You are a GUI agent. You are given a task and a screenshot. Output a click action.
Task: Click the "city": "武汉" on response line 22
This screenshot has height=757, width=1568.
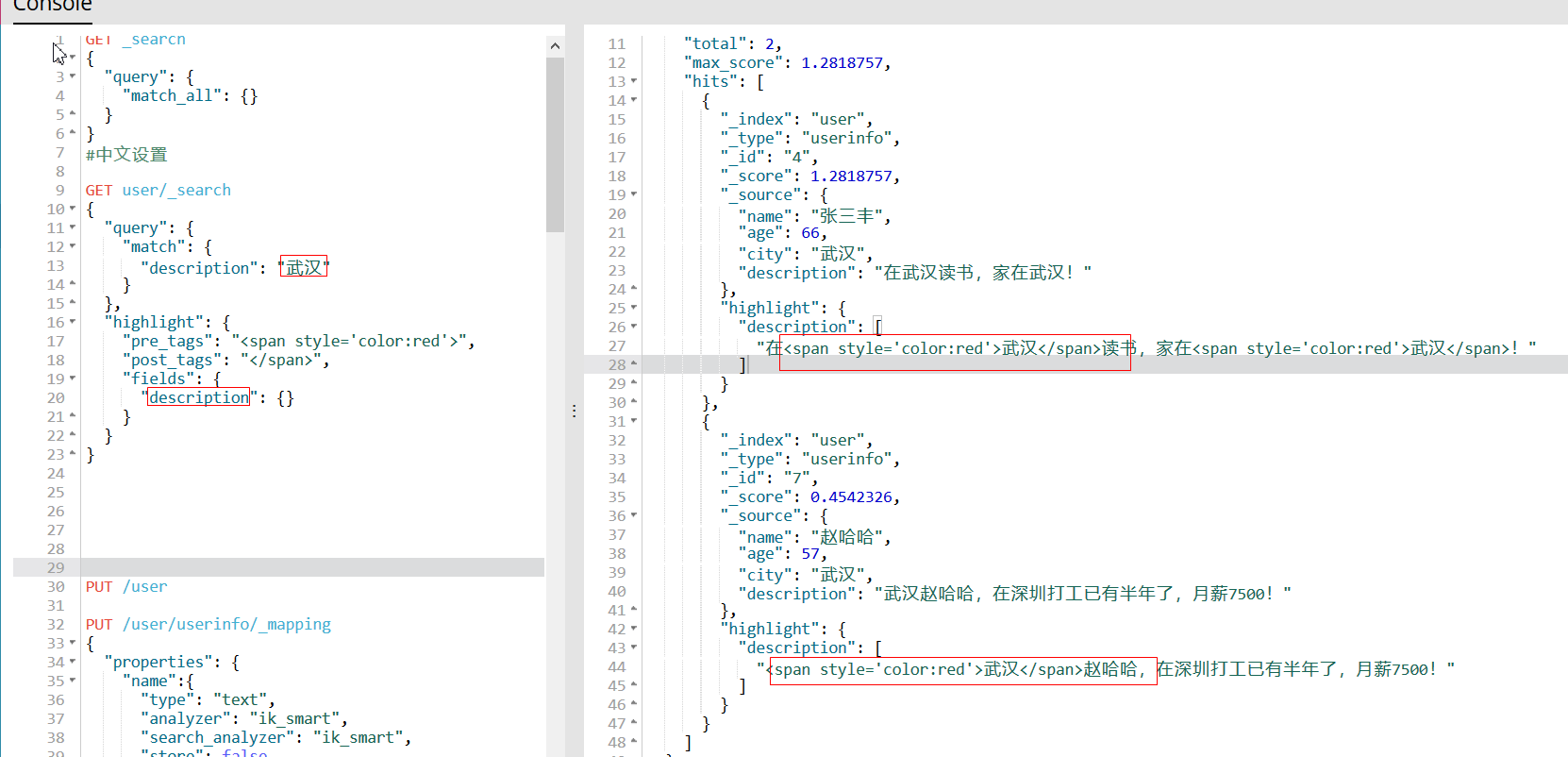pyautogui.click(x=806, y=253)
